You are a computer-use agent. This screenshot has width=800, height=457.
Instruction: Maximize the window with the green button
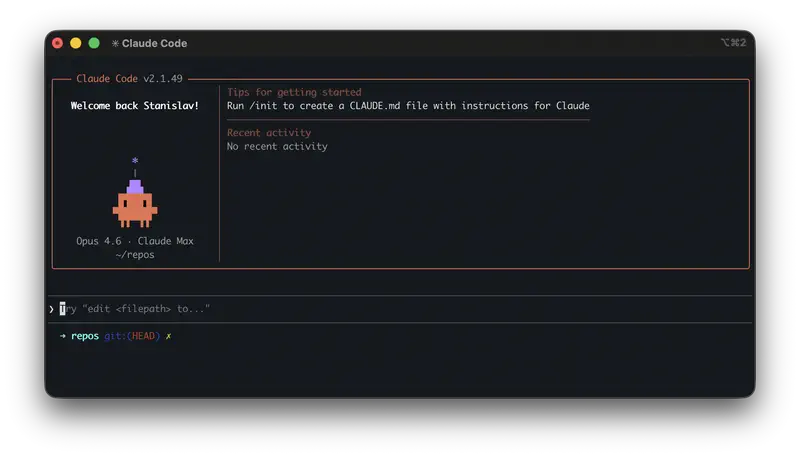94,43
